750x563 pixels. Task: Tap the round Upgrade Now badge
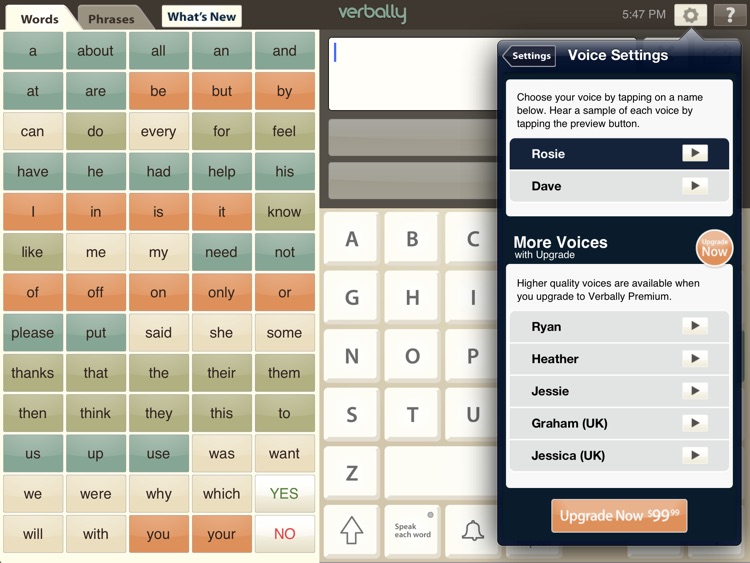coord(714,248)
